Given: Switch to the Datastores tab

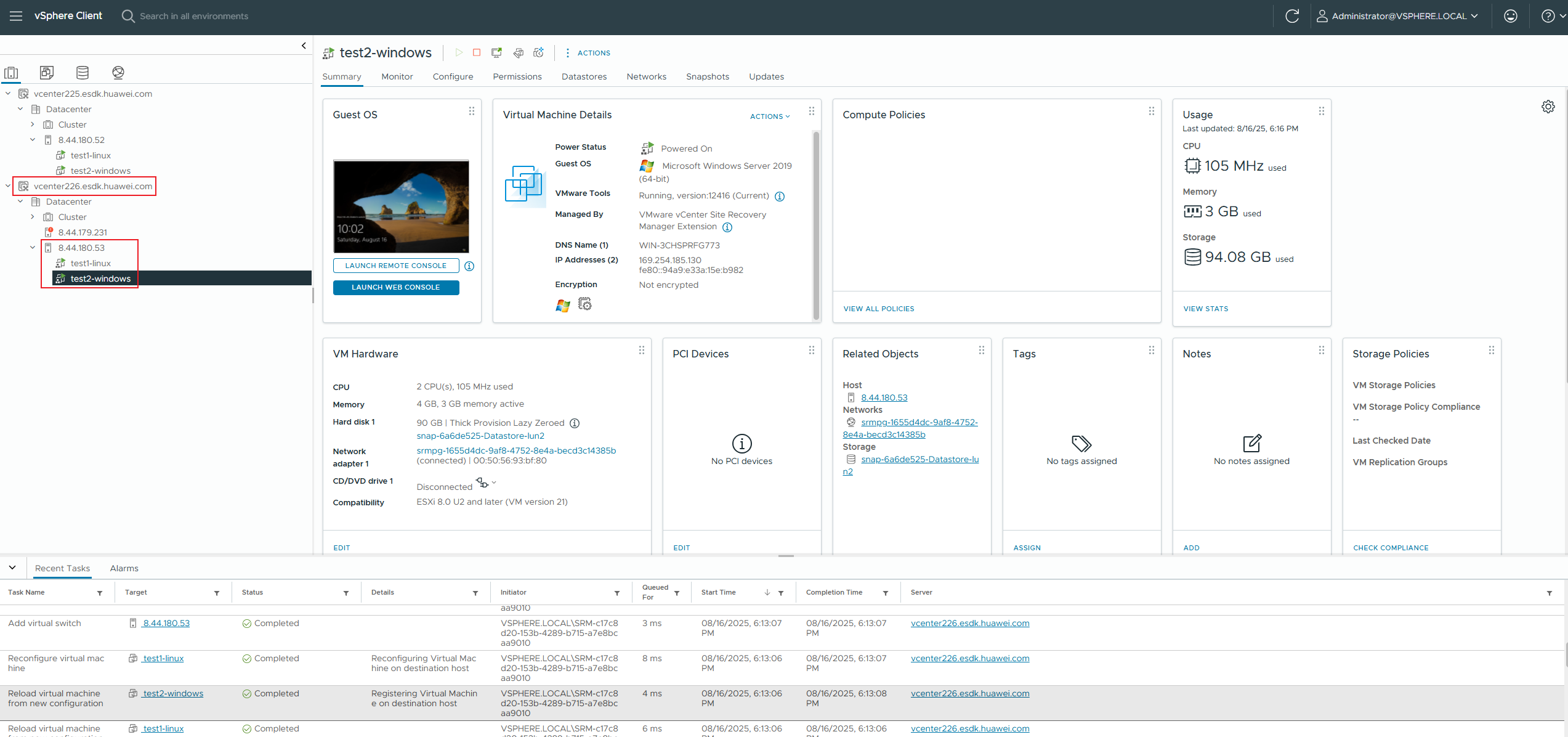Looking at the screenshot, I should pyautogui.click(x=584, y=76).
